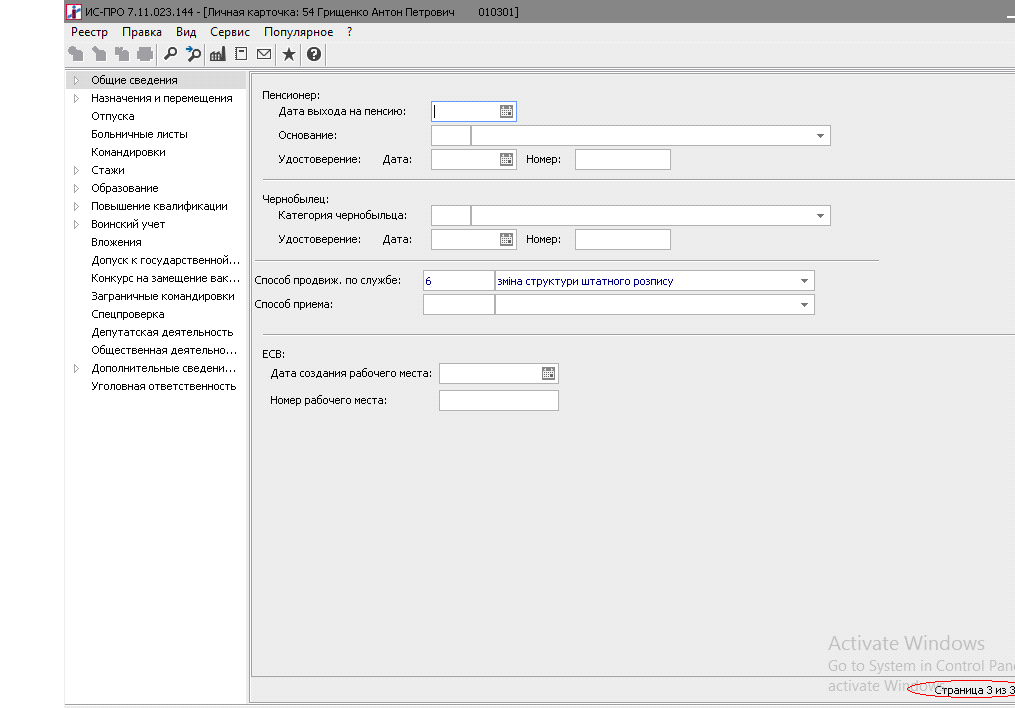Click the 'Страница 3 из 3' status bar text
The width and height of the screenshot is (1015, 708).
(974, 690)
